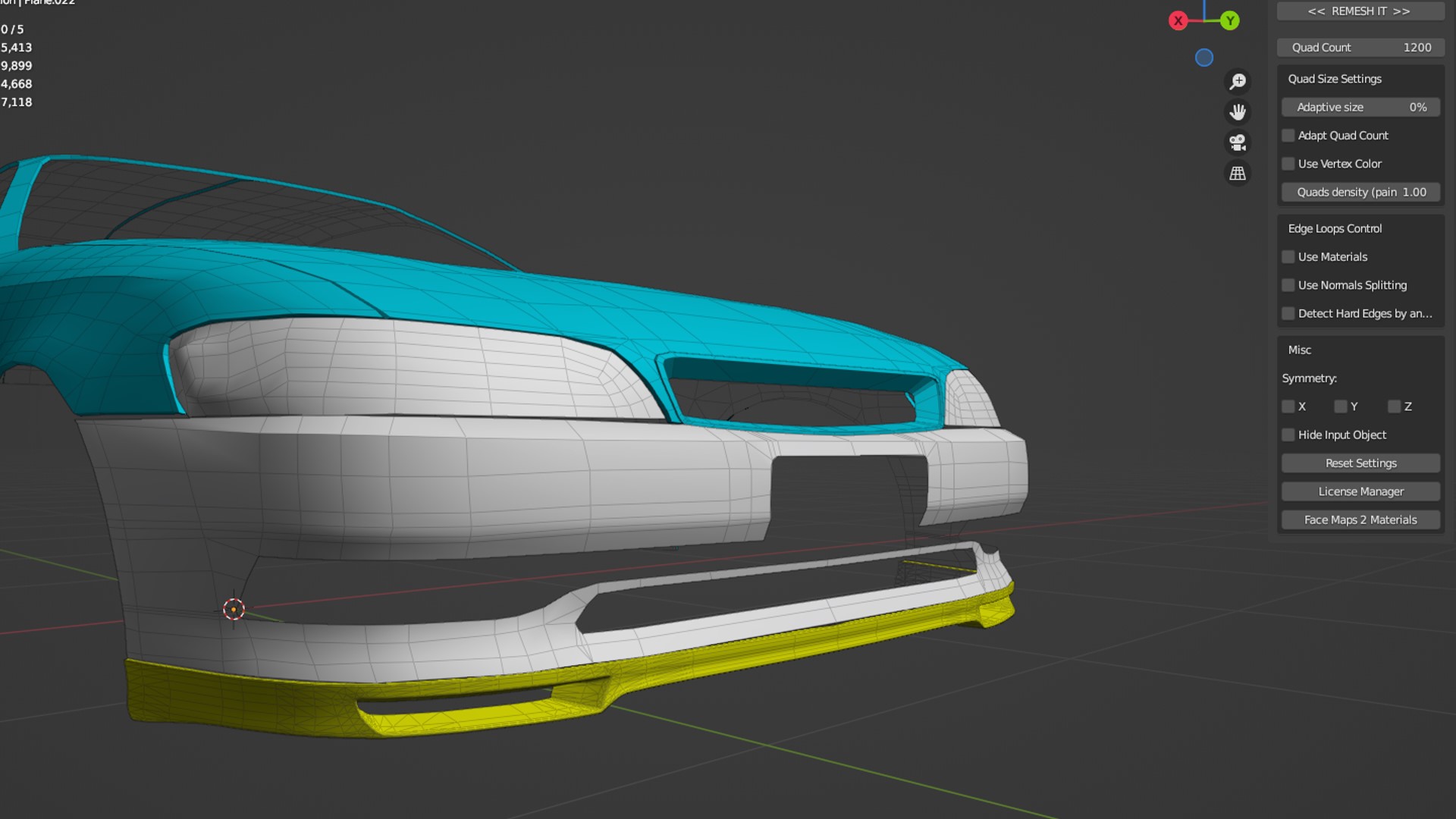Click the 3D cursor in viewport

point(234,609)
